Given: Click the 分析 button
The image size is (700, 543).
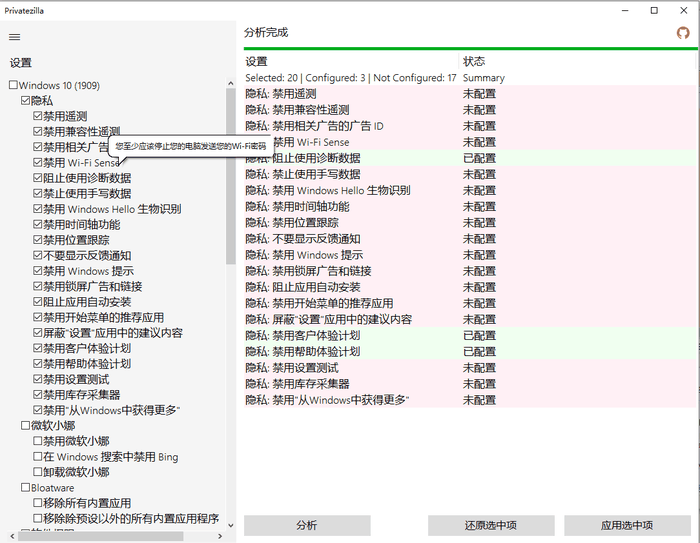Looking at the screenshot, I should click(x=307, y=525).
